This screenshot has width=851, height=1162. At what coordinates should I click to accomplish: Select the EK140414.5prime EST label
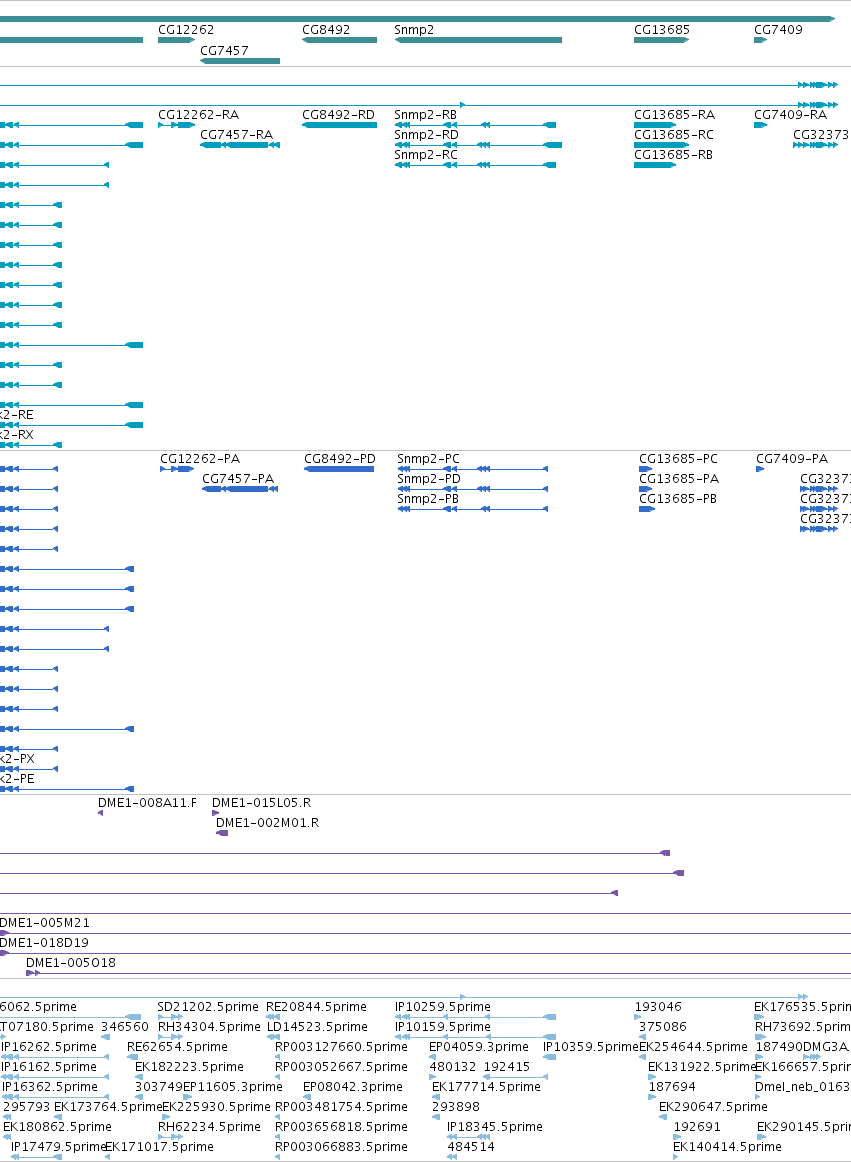727,1146
